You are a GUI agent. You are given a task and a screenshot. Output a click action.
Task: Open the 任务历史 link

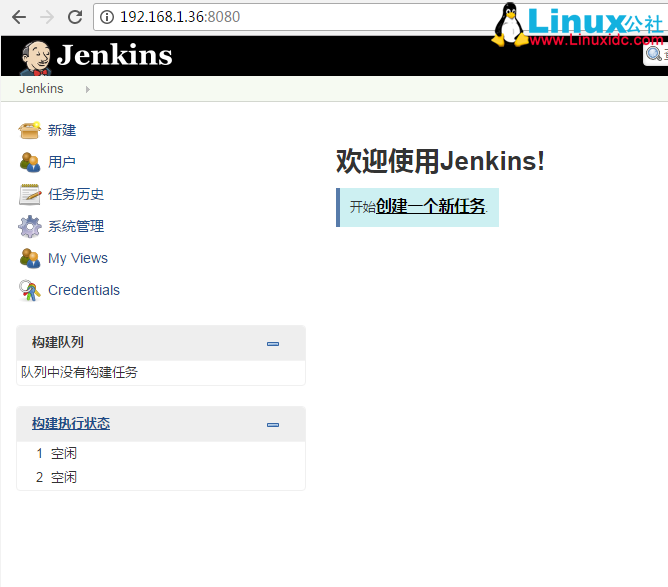76,194
